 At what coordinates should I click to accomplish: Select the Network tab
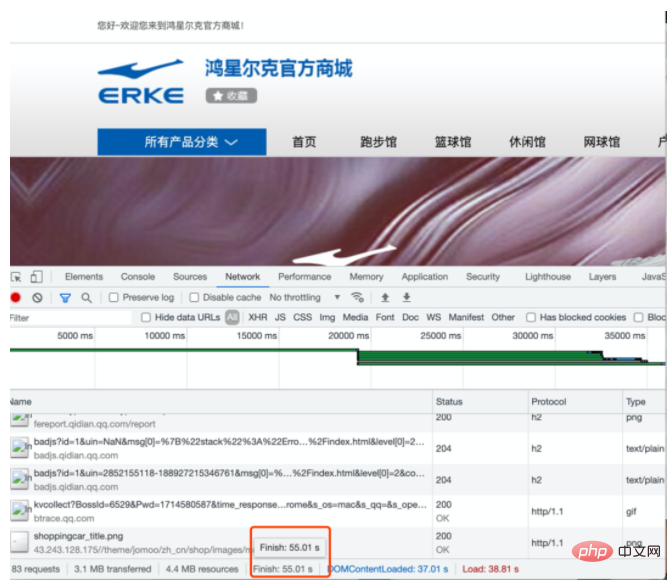(x=243, y=277)
